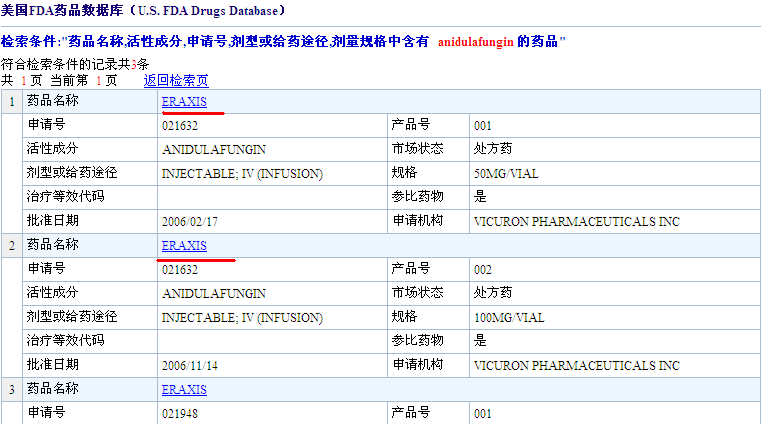Click VICURON PHARMACEUTICALS INC in record 1
The height and width of the screenshot is (424, 761).
577,222
